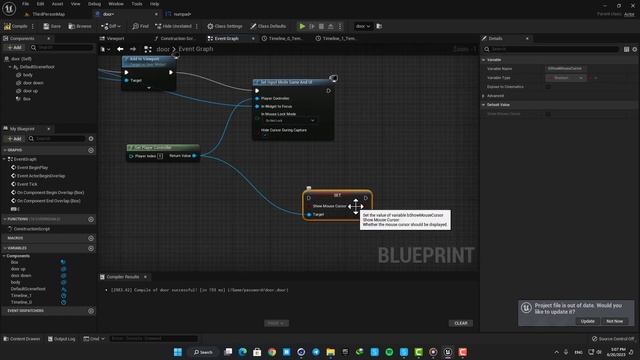Select Event Tick in graphs list
The width and height of the screenshot is (640, 360).
point(27,184)
